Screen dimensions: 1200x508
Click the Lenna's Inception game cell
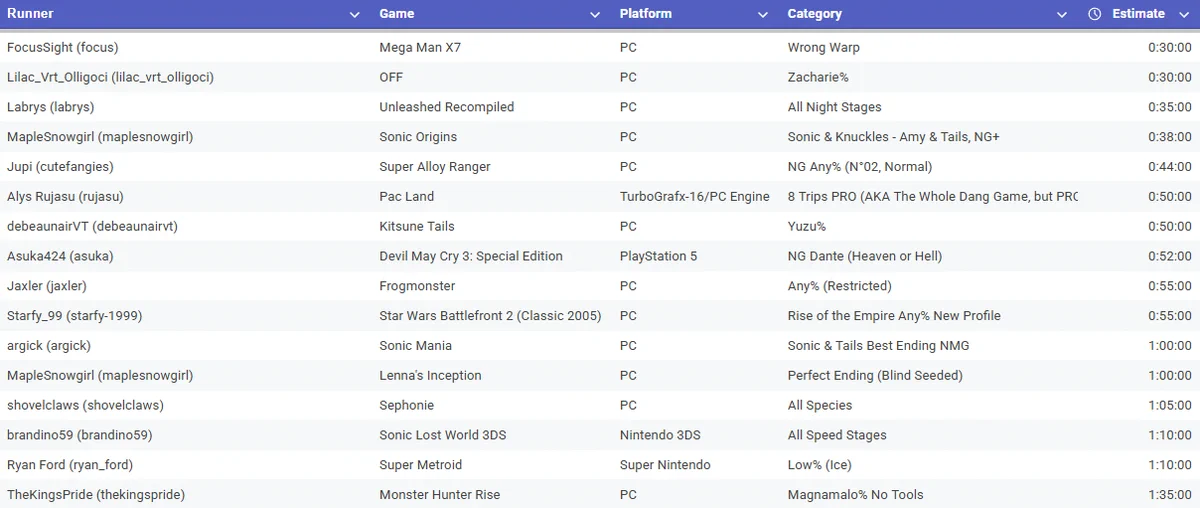pos(430,376)
